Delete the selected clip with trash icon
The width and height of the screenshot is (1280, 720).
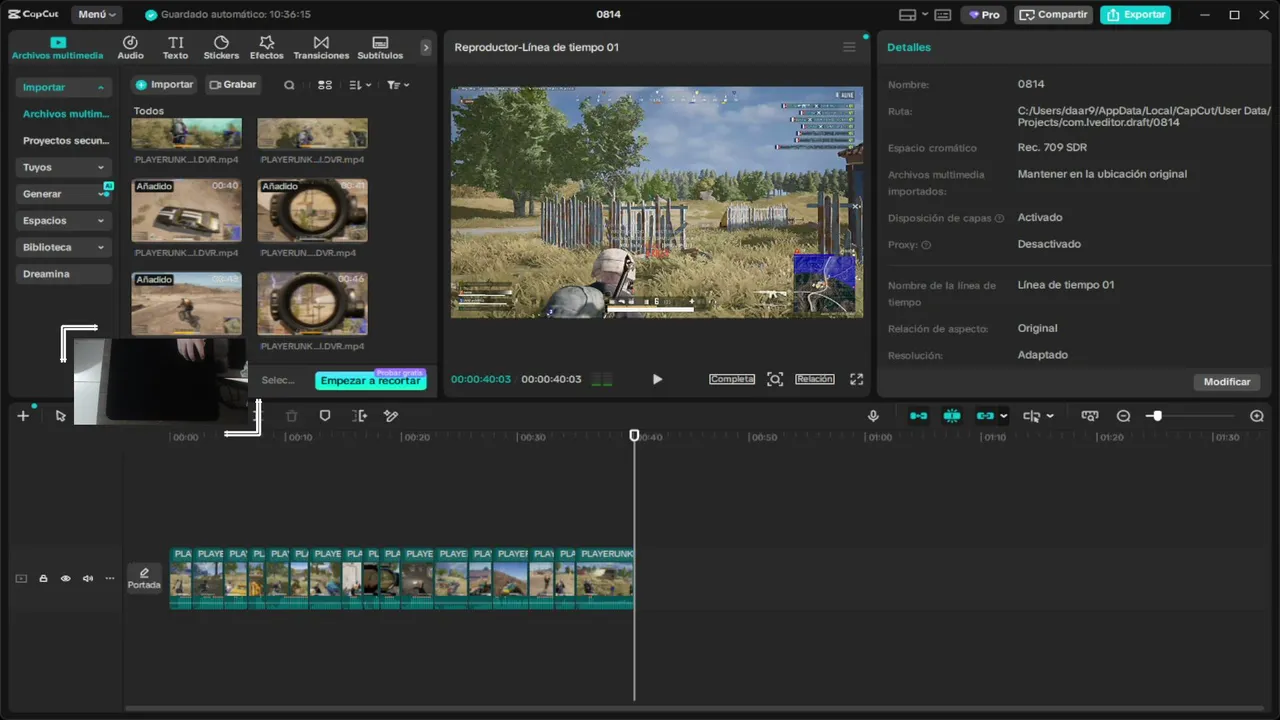292,416
